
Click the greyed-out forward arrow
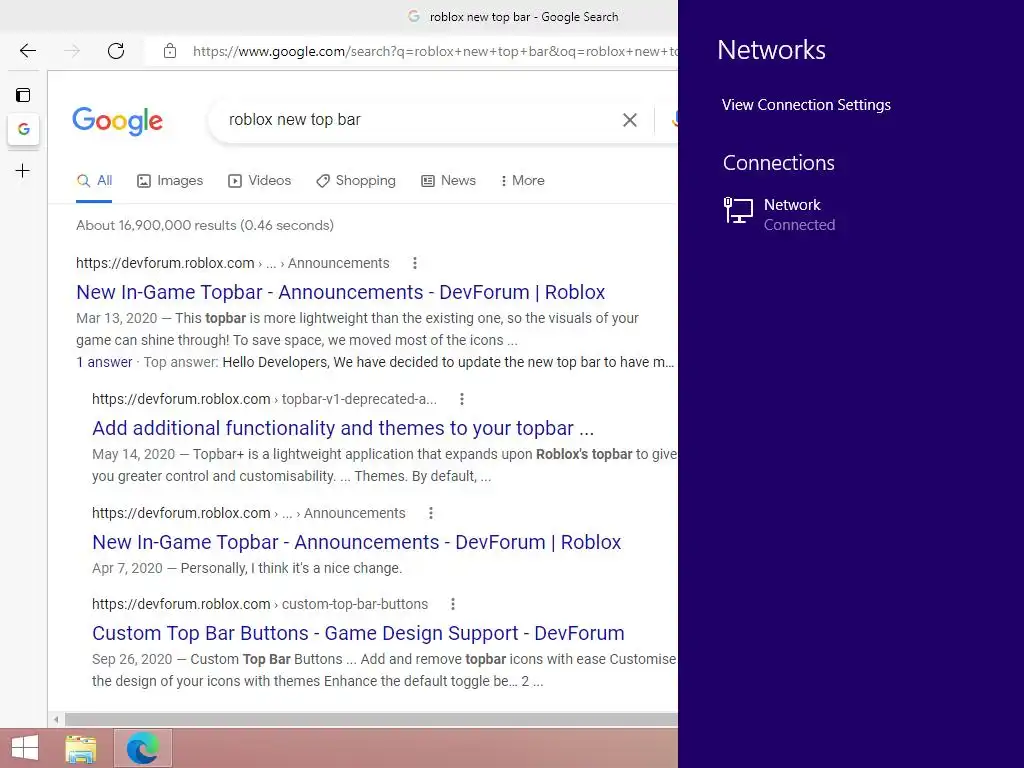(x=72, y=51)
